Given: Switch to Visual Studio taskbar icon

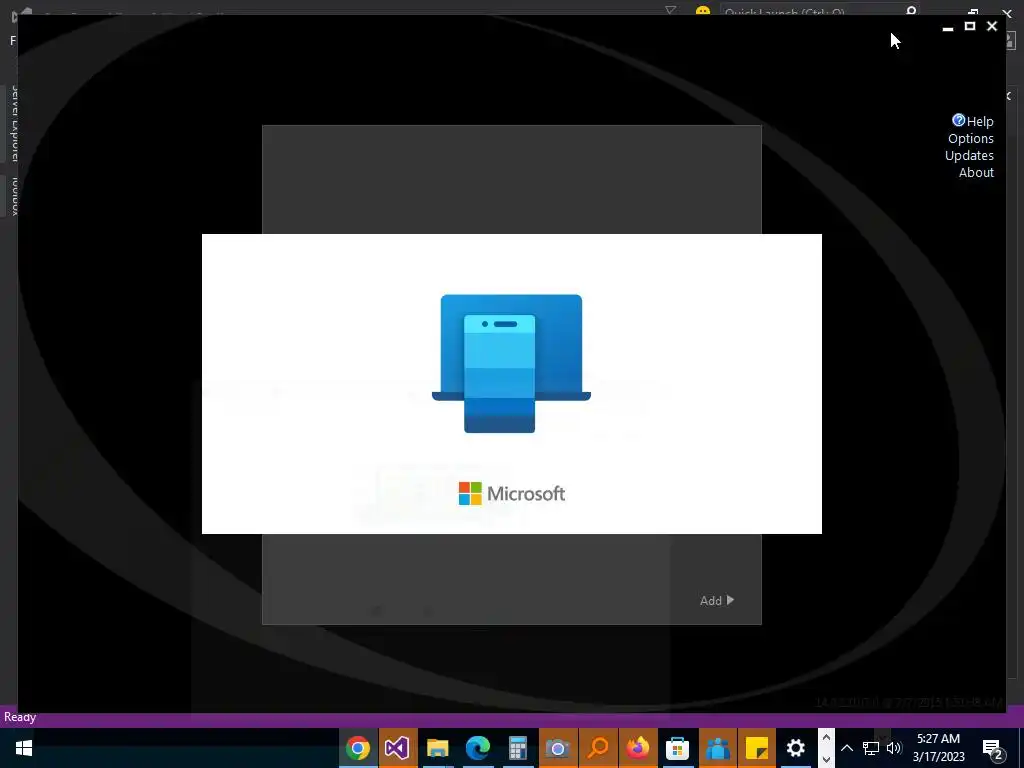Looking at the screenshot, I should (397, 748).
